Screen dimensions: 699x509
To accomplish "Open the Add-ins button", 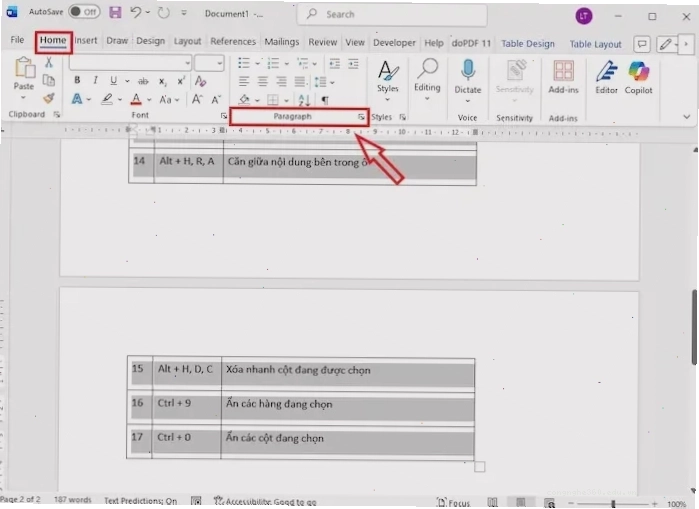I will click(x=563, y=78).
